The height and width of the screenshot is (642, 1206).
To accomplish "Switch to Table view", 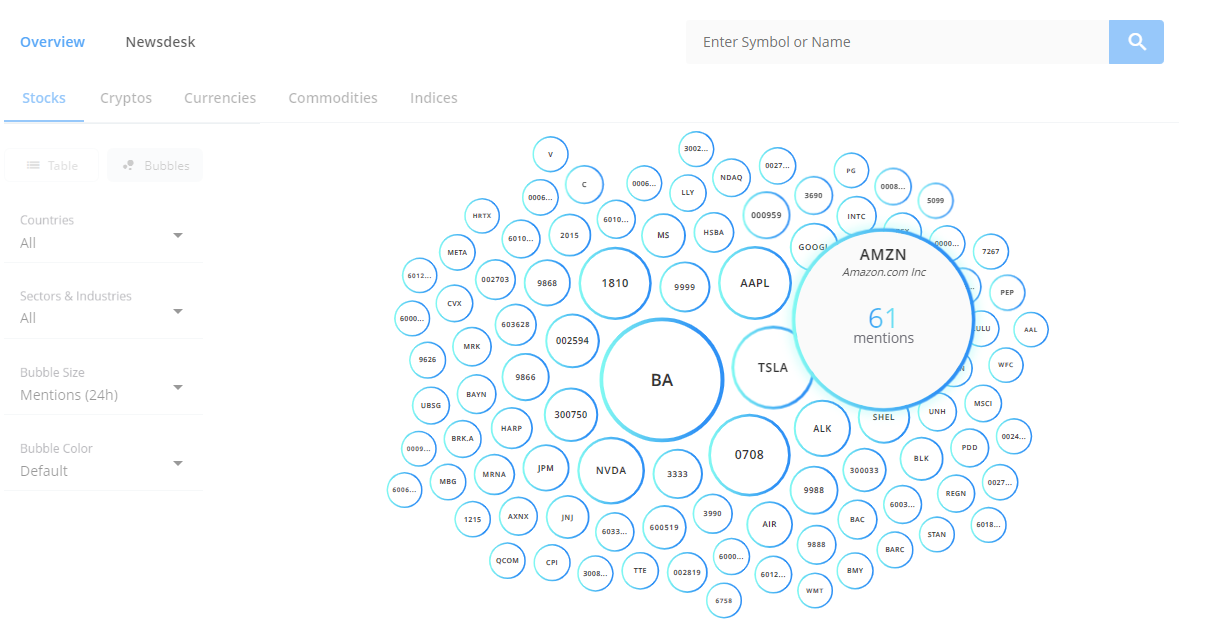I will pos(52,165).
